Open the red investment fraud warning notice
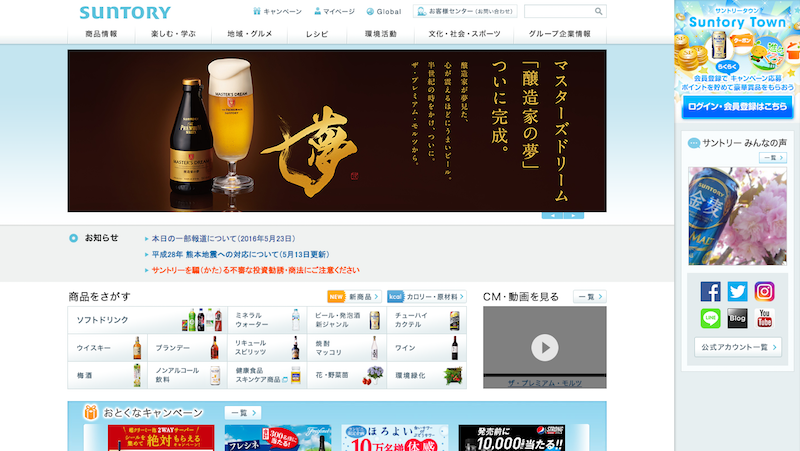Screen dimensions: 800x451 tap(256, 270)
